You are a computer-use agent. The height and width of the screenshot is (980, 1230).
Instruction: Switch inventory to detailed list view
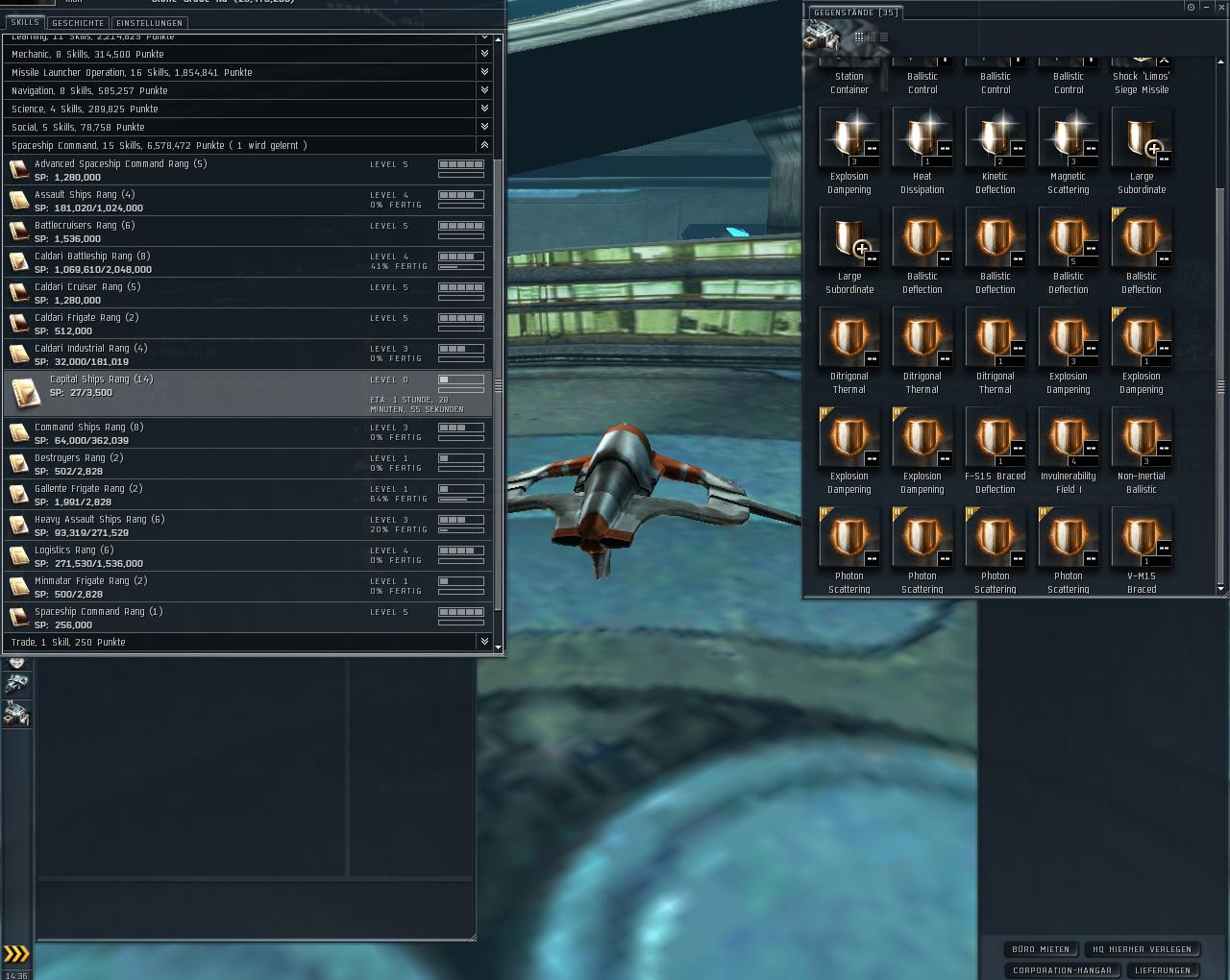[872, 37]
